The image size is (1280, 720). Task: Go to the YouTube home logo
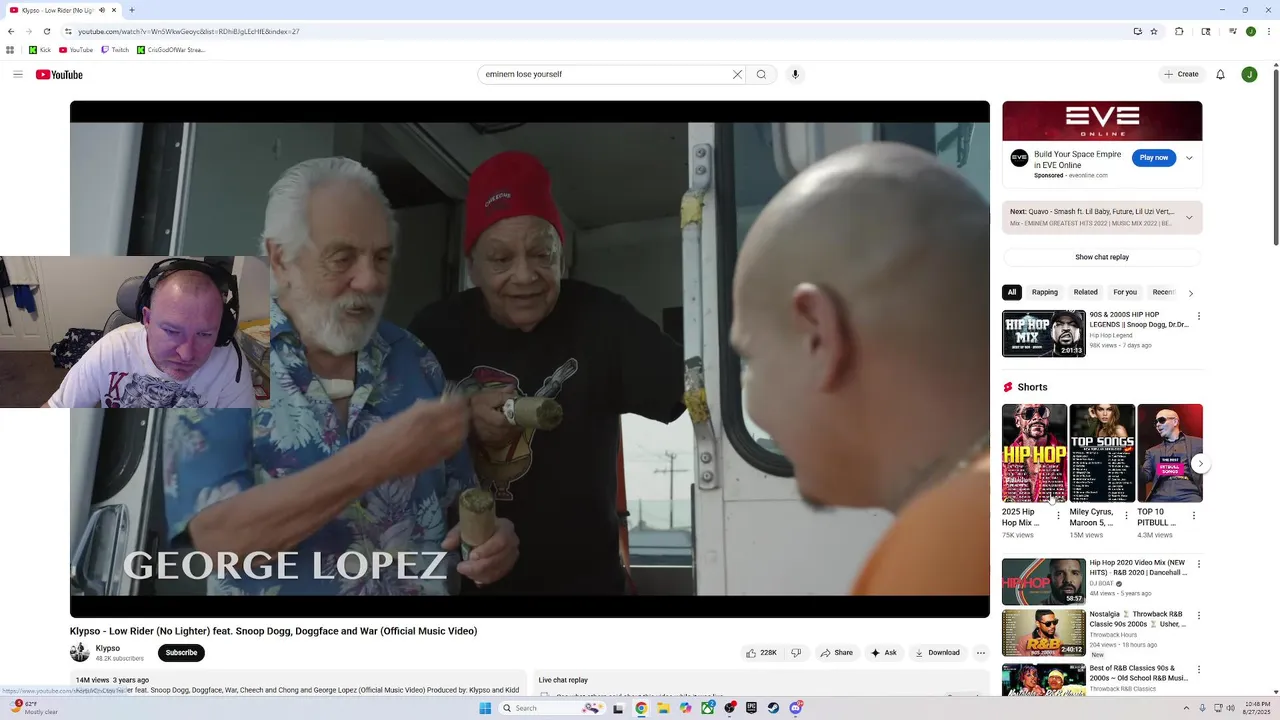59,75
